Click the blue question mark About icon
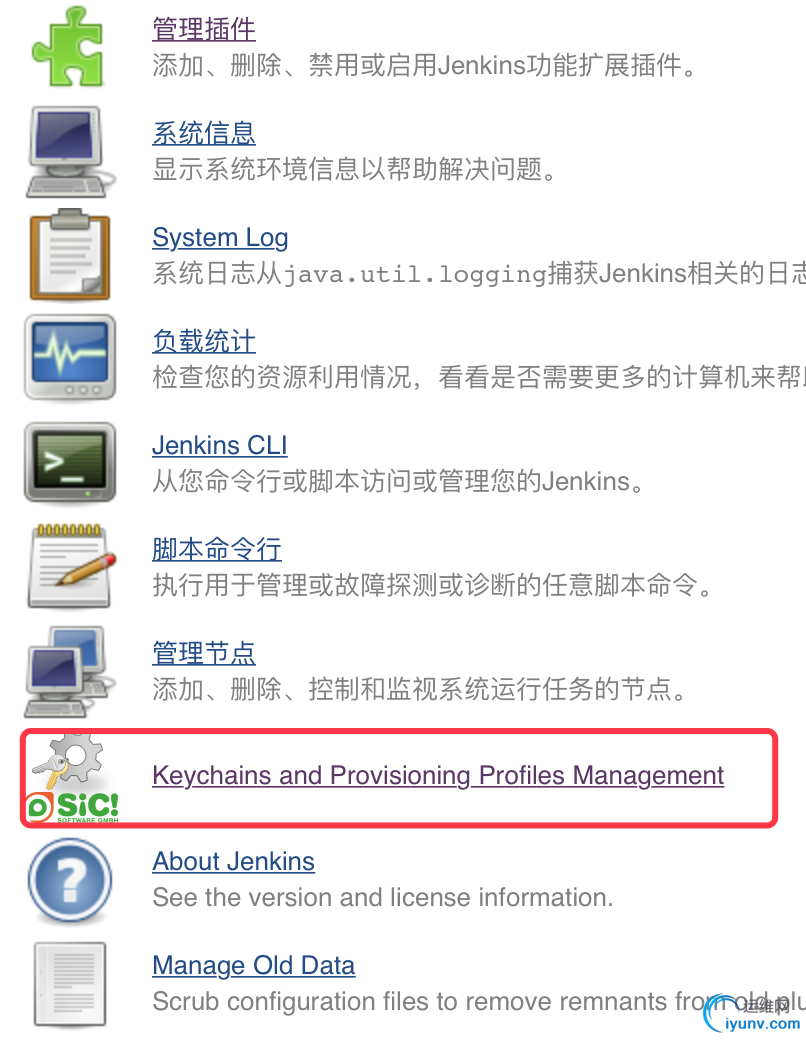 point(70,881)
